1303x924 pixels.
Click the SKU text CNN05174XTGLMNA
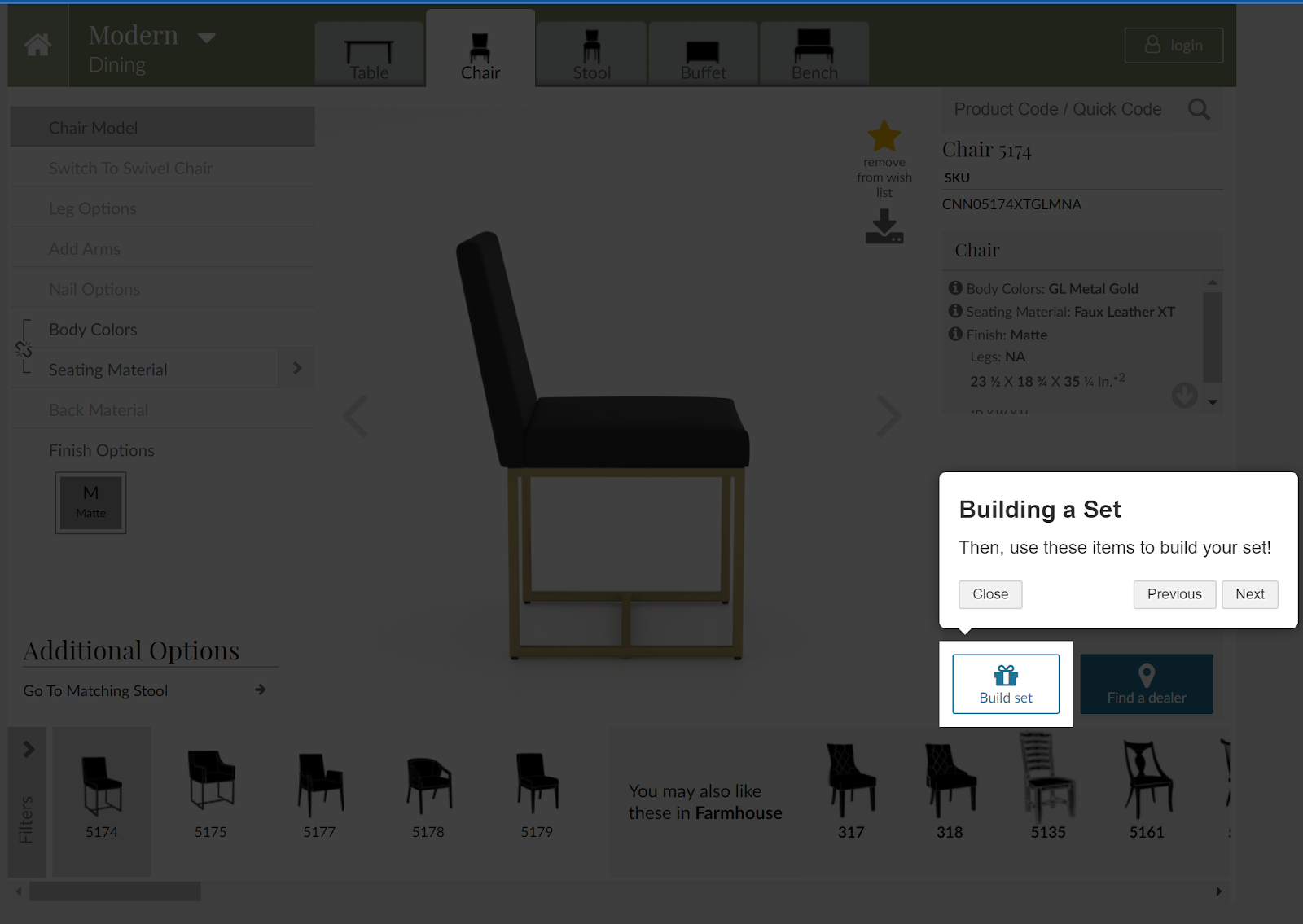[x=1011, y=204]
